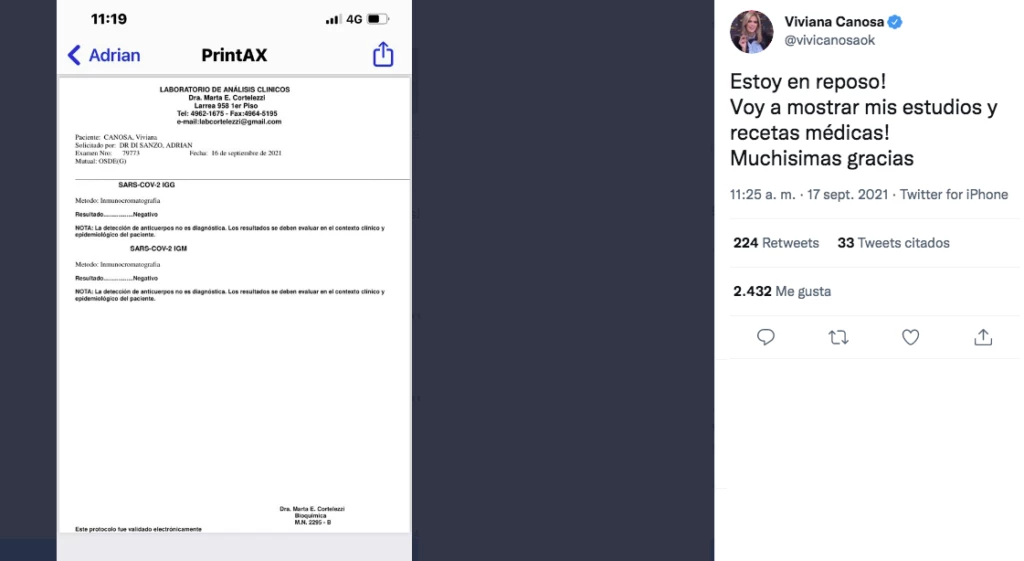Screen dimensions: 1024x561
Task: View the 33 Tweets citados list
Action: (893, 243)
